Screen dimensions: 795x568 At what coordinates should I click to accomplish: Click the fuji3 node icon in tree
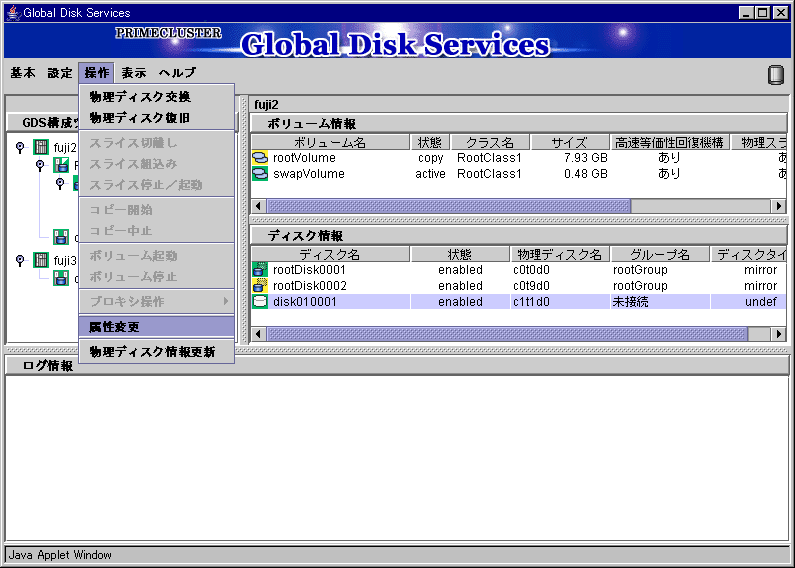point(41,260)
